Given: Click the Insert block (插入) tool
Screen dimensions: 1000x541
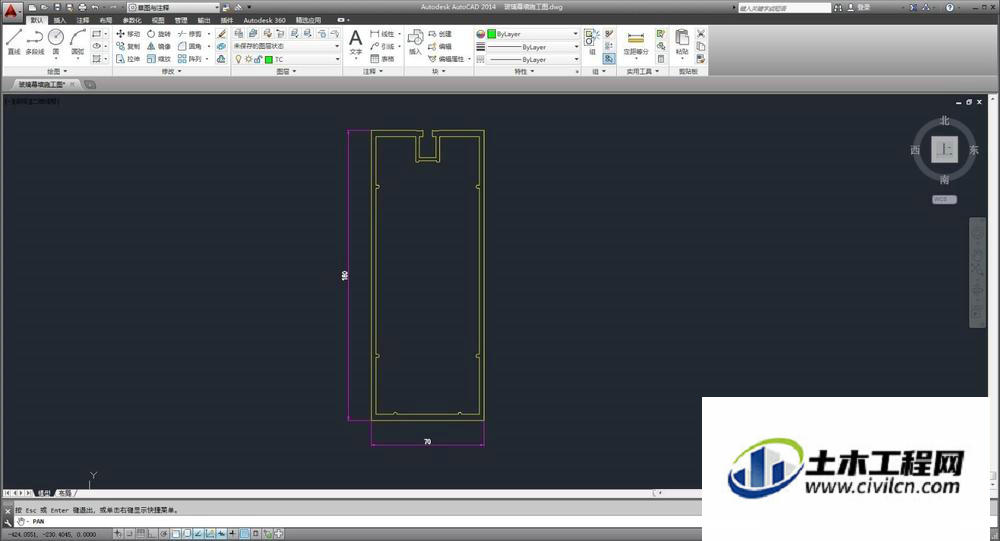Looking at the screenshot, I should pos(415,42).
